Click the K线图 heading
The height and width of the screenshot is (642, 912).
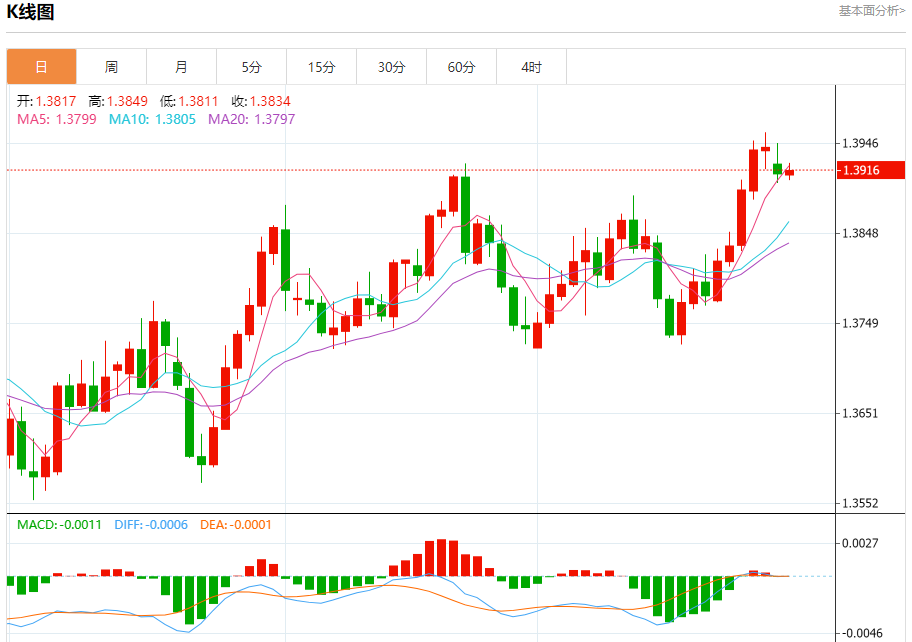(x=30, y=12)
